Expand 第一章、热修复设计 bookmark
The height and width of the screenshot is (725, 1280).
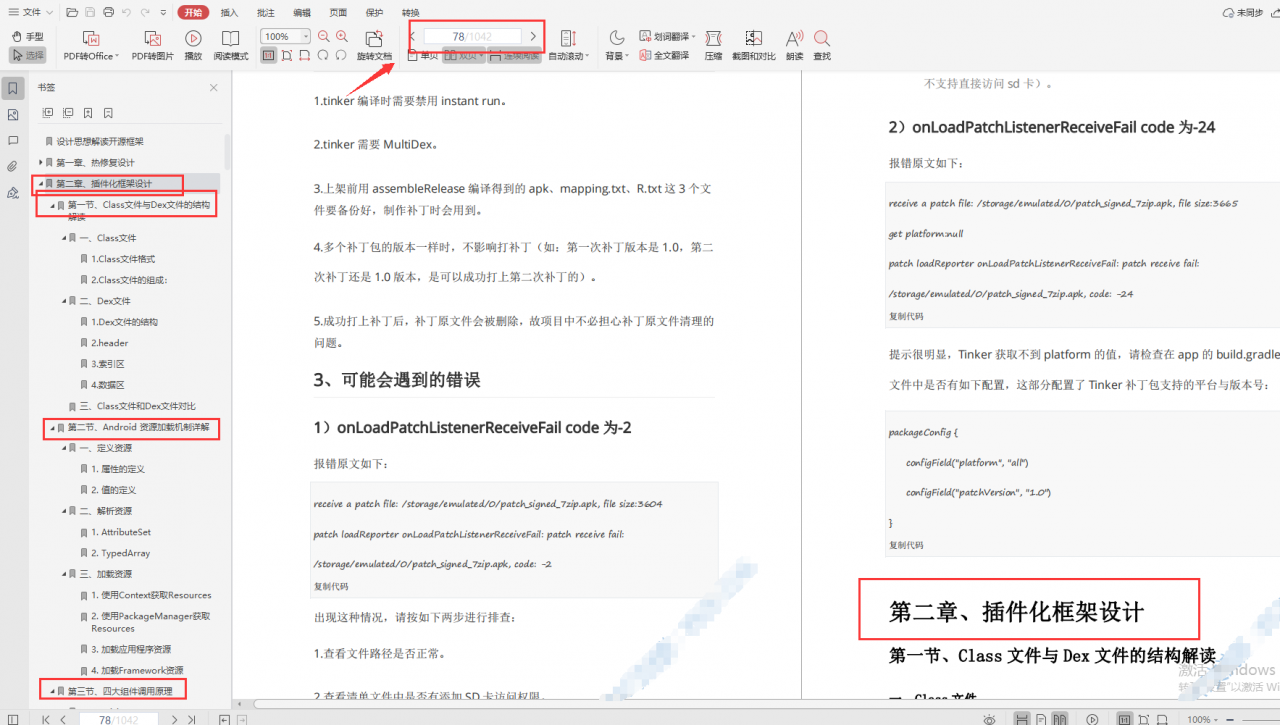point(41,162)
